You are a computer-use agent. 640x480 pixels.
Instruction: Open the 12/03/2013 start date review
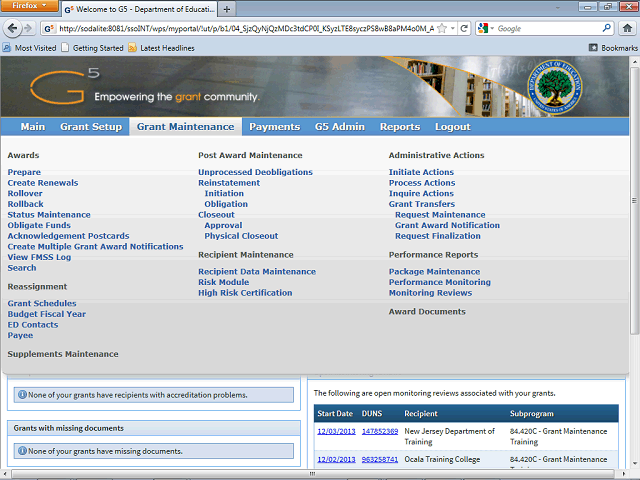pyautogui.click(x=334, y=431)
